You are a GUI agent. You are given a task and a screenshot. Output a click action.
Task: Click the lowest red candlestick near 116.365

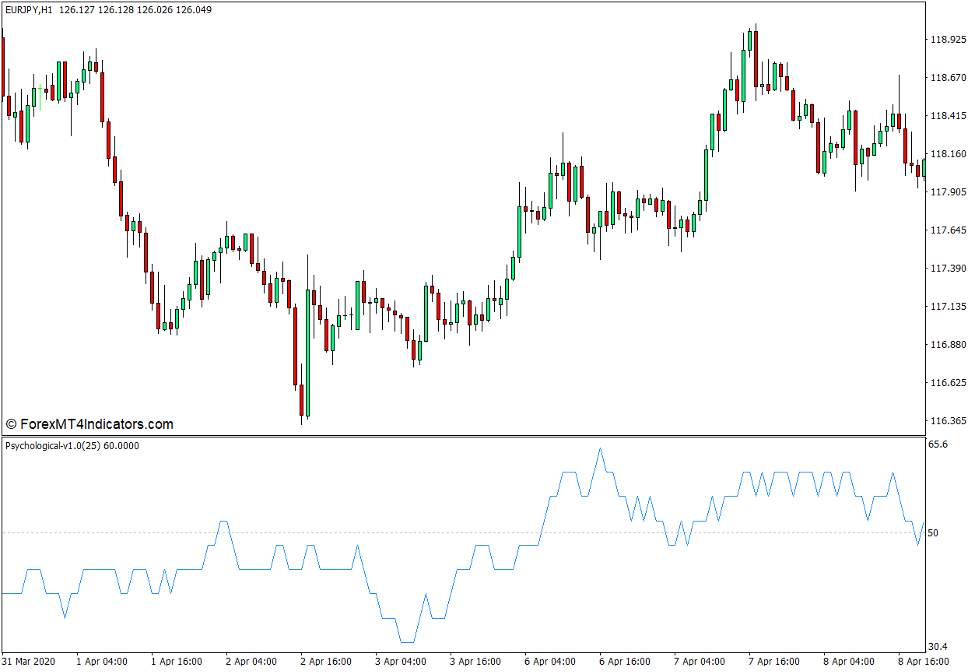pyautogui.click(x=301, y=400)
